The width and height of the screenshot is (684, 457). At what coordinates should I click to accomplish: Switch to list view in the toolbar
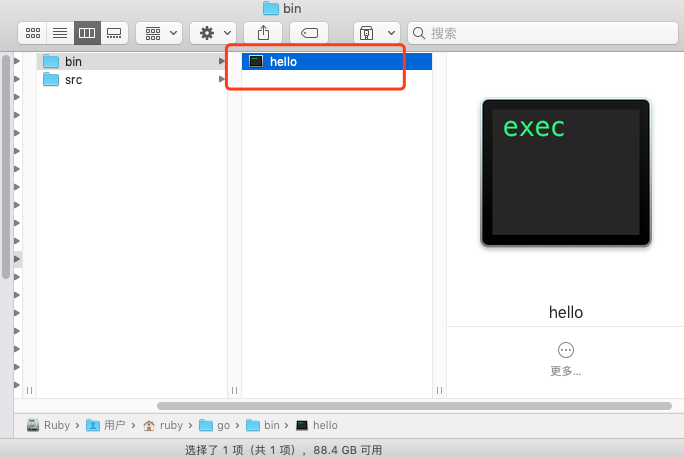[60, 33]
